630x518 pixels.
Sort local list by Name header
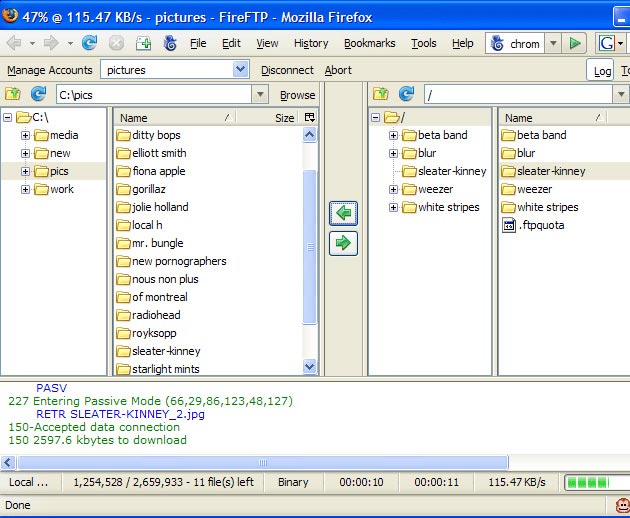coord(175,118)
